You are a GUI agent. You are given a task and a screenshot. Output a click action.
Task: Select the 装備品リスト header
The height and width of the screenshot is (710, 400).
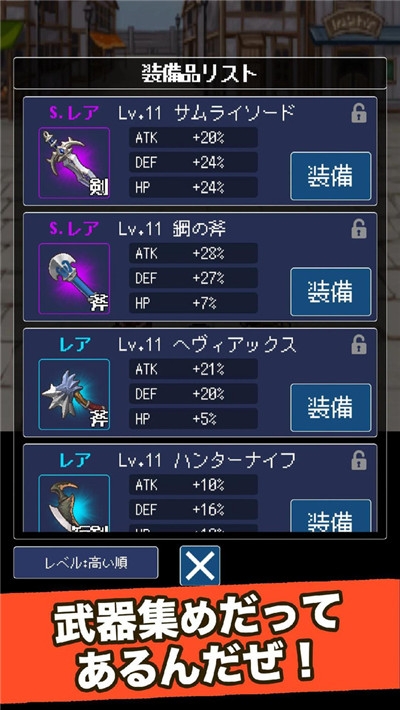click(x=200, y=73)
